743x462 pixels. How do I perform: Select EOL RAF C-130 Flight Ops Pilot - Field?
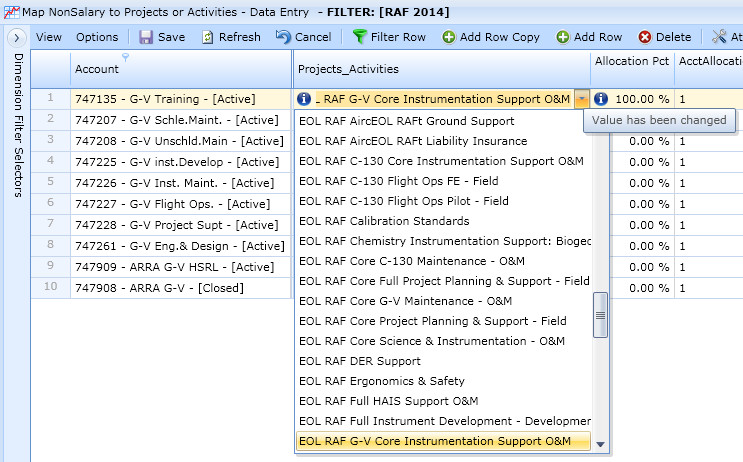444,201
